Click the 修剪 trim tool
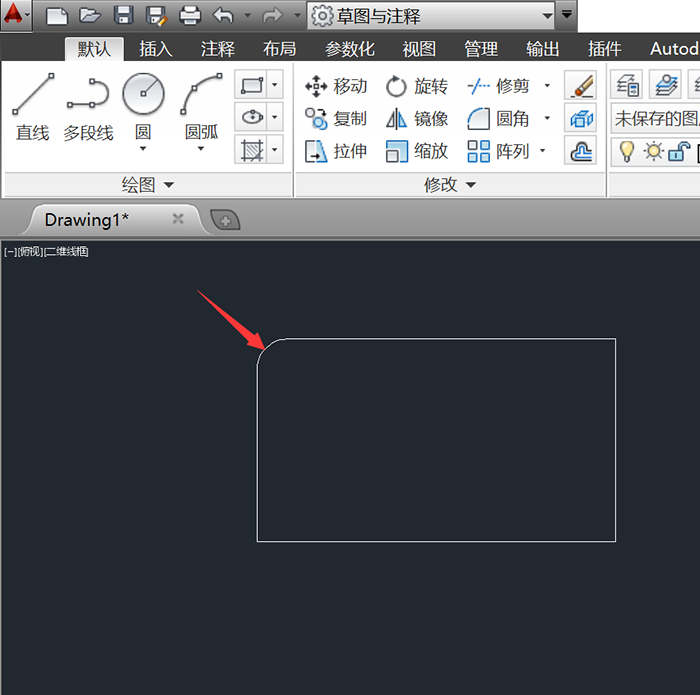Viewport: 700px width, 695px height. [499, 86]
